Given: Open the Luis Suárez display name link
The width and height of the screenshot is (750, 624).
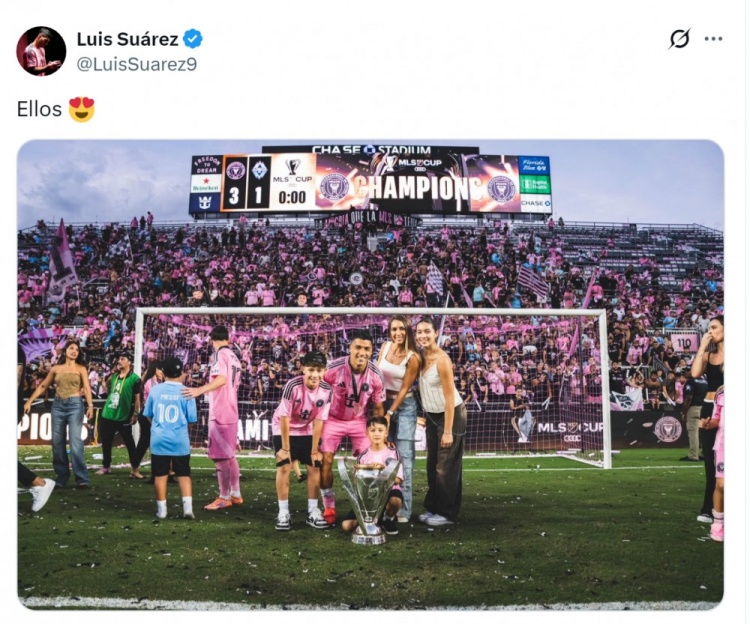Looking at the screenshot, I should (x=127, y=39).
